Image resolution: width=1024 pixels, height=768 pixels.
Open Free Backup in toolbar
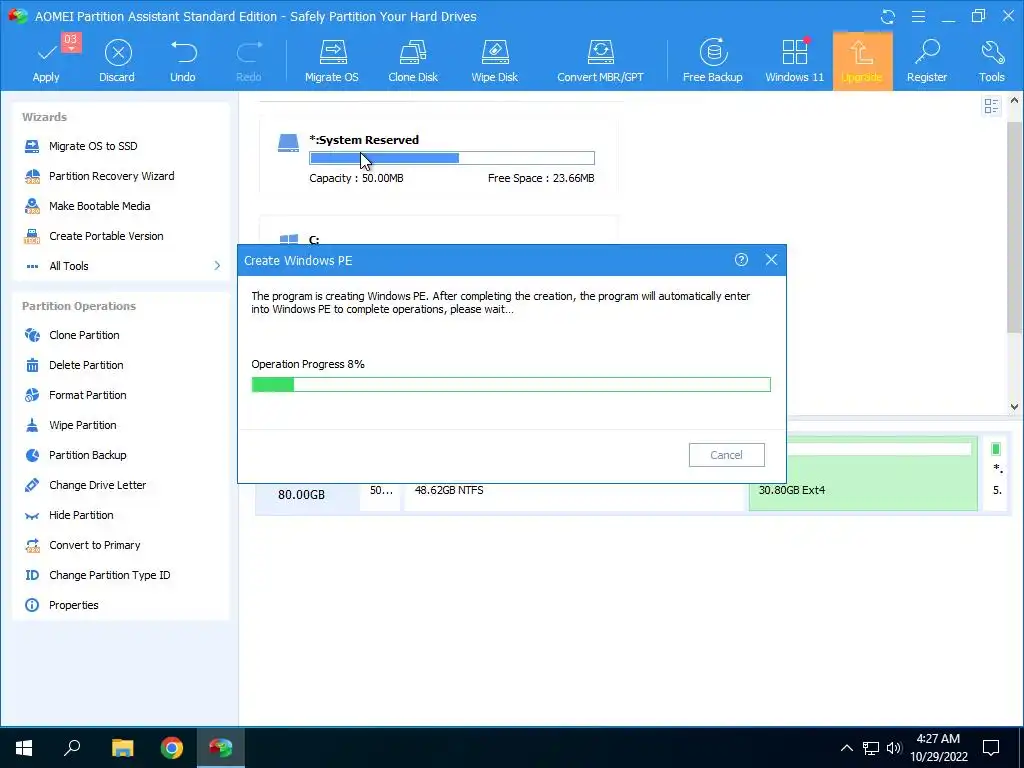[x=712, y=60]
